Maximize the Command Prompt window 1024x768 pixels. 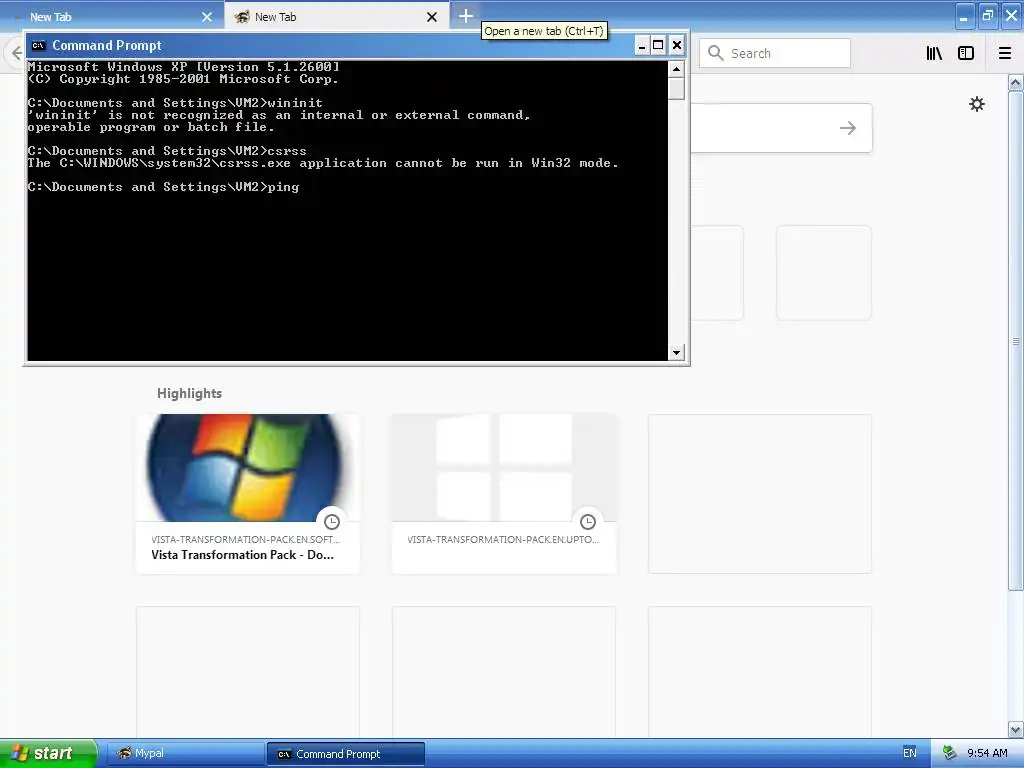click(x=658, y=46)
